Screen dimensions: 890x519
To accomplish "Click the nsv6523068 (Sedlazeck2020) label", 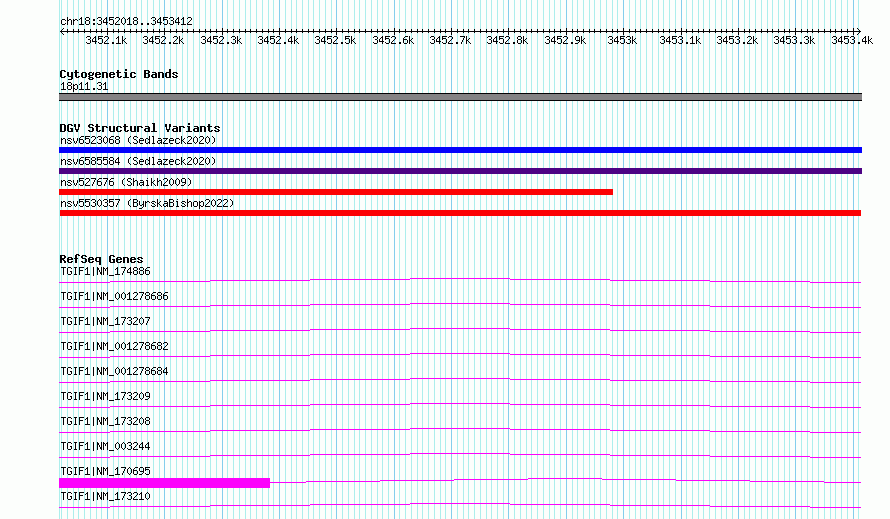I will pyautogui.click(x=138, y=140).
